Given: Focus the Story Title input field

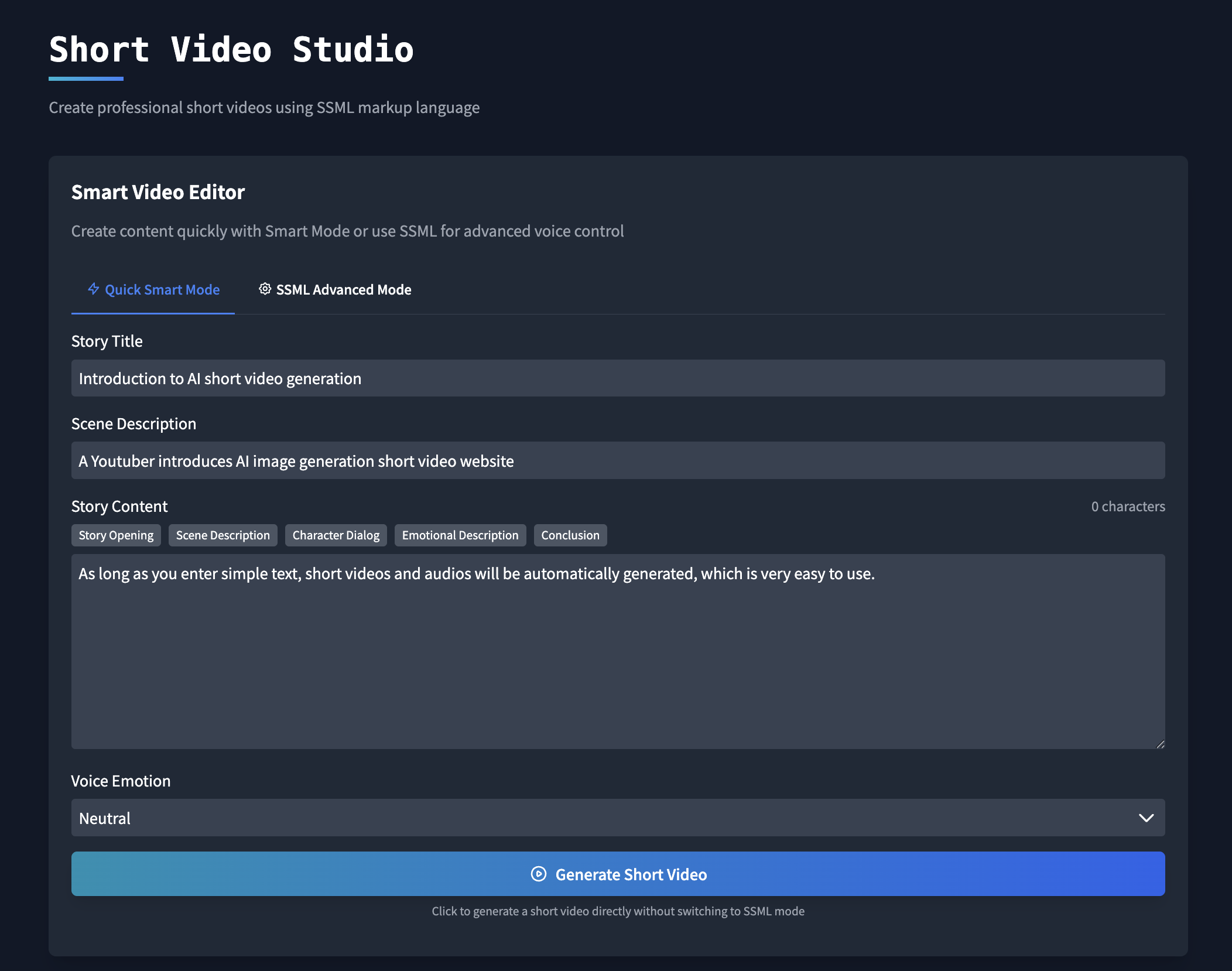Looking at the screenshot, I should pos(618,378).
